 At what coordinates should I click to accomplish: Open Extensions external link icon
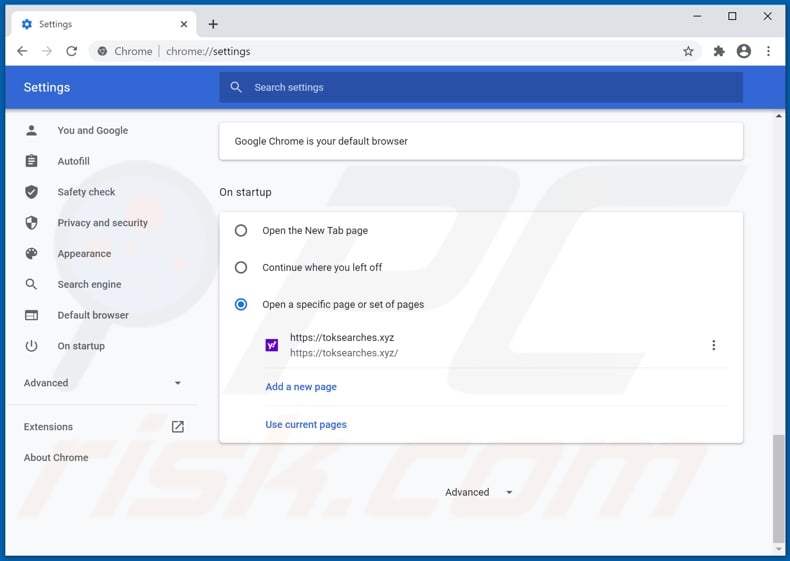177,427
